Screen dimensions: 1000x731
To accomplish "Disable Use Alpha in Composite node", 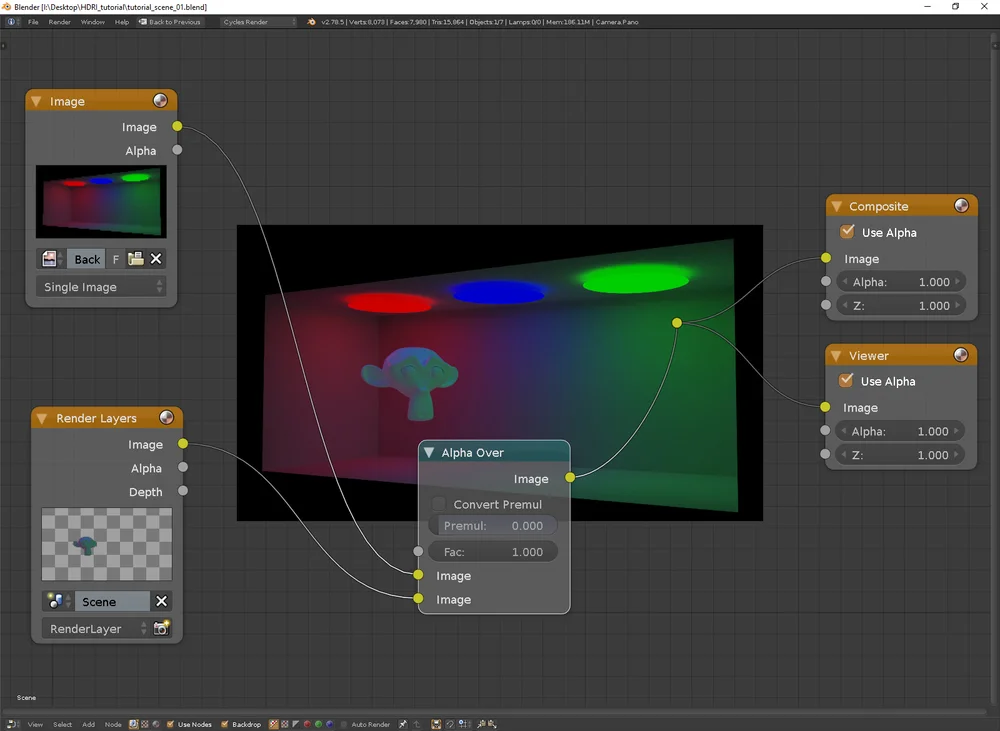I will pos(847,232).
